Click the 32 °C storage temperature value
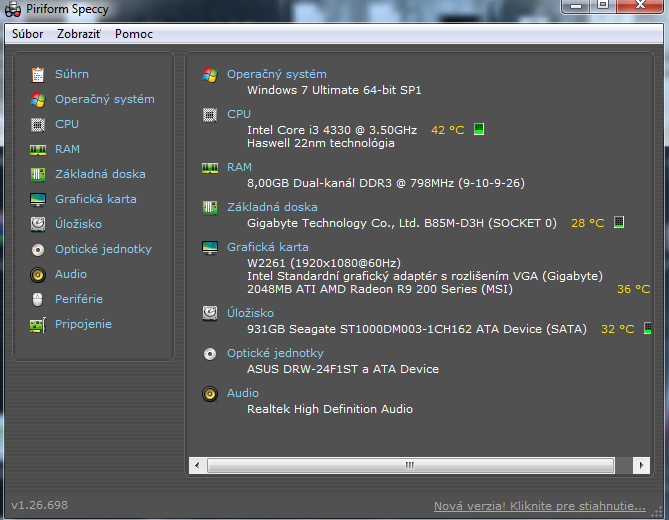This screenshot has height=520, width=669. tap(617, 329)
